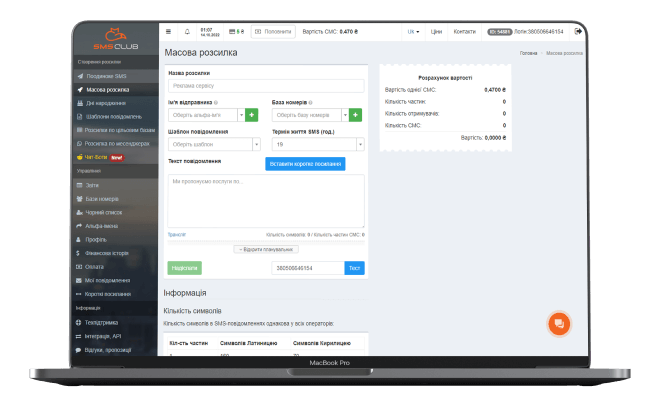Click green plus next to number base field

click(356, 115)
